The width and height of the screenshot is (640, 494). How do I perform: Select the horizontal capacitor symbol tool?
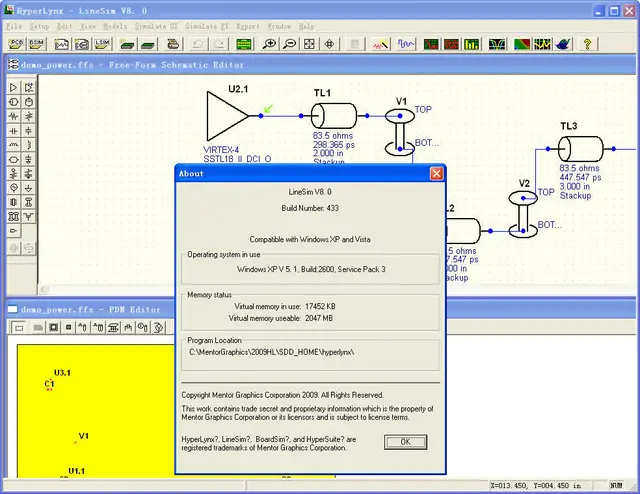(x=13, y=131)
